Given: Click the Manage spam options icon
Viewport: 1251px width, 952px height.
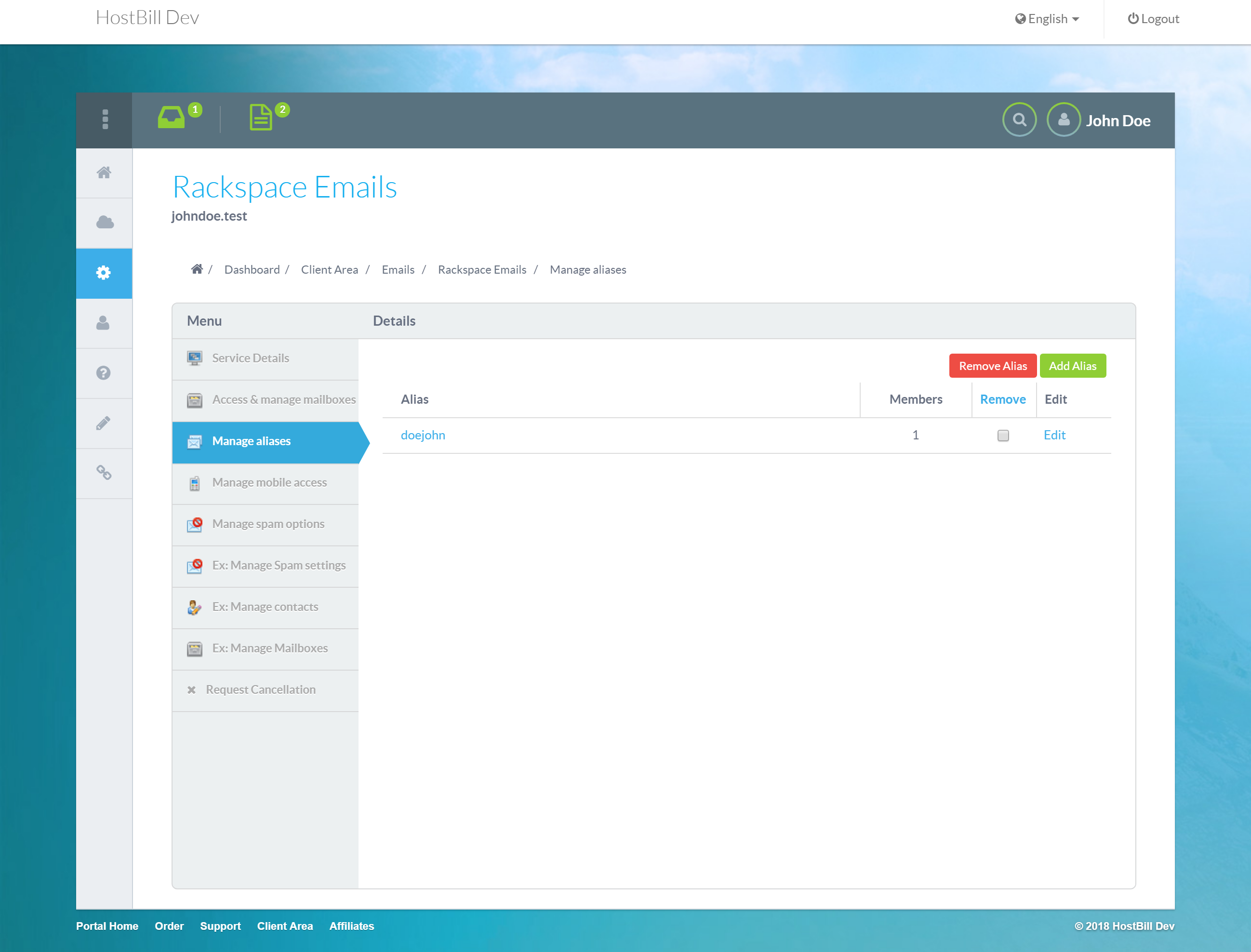Looking at the screenshot, I should coord(194,524).
